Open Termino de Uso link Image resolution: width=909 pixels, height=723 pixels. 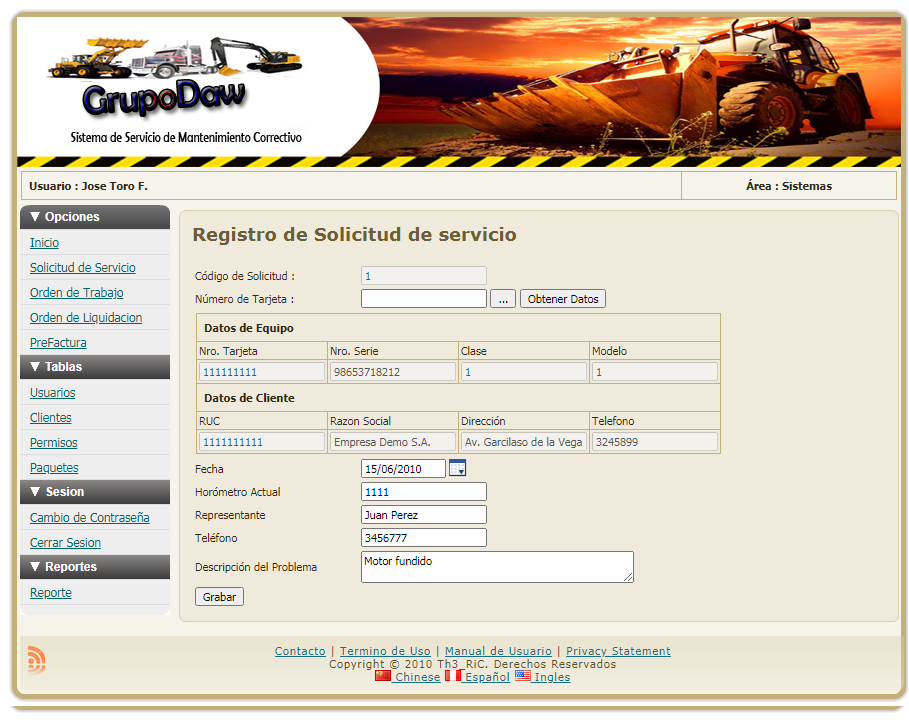point(385,651)
